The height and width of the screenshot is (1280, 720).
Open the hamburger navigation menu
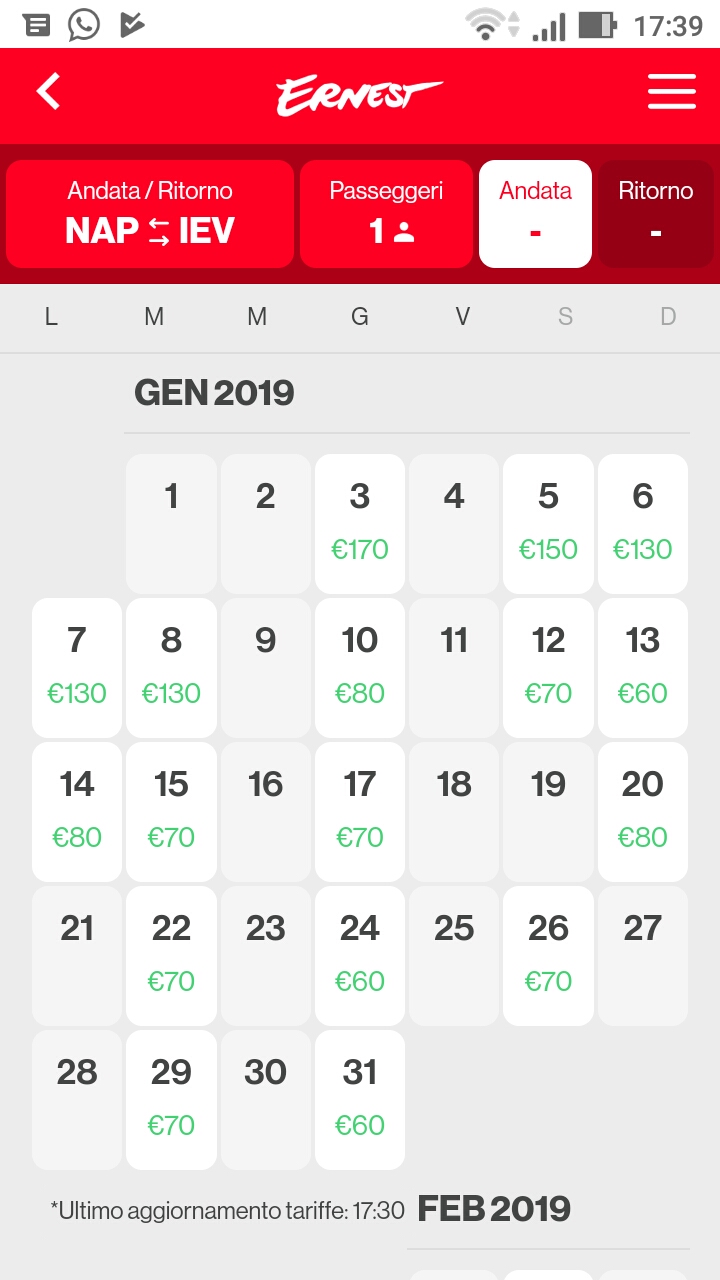[671, 92]
